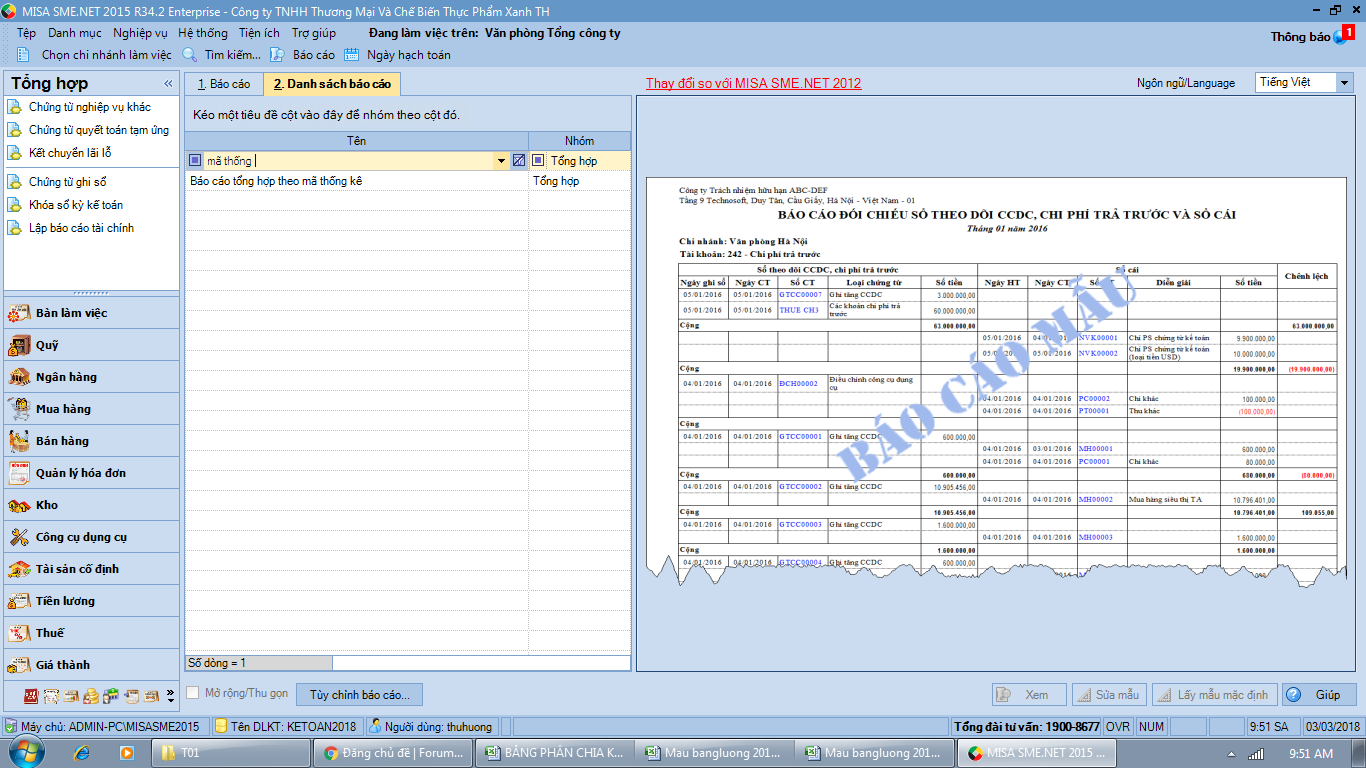Click the Tùy chỉnh báo cáo button
This screenshot has height=768, width=1366.
click(x=360, y=694)
